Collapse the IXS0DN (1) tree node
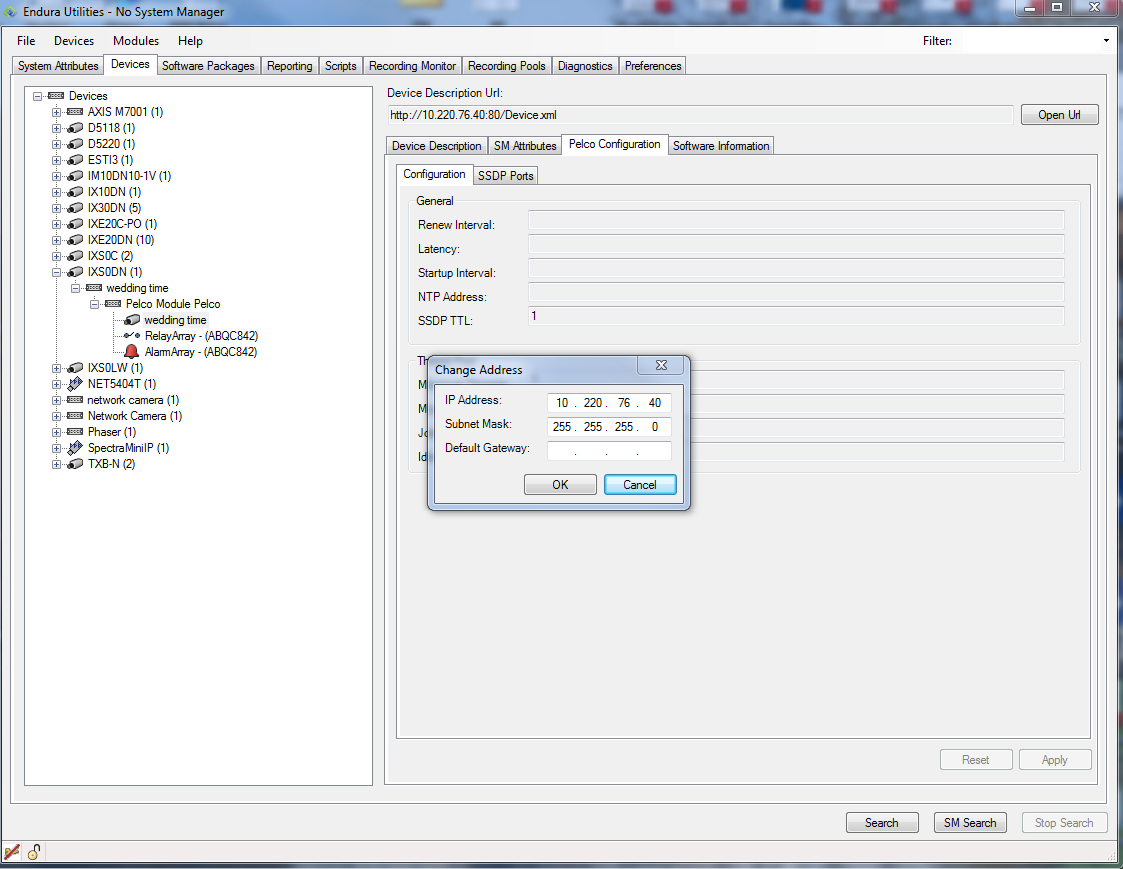 pos(57,272)
